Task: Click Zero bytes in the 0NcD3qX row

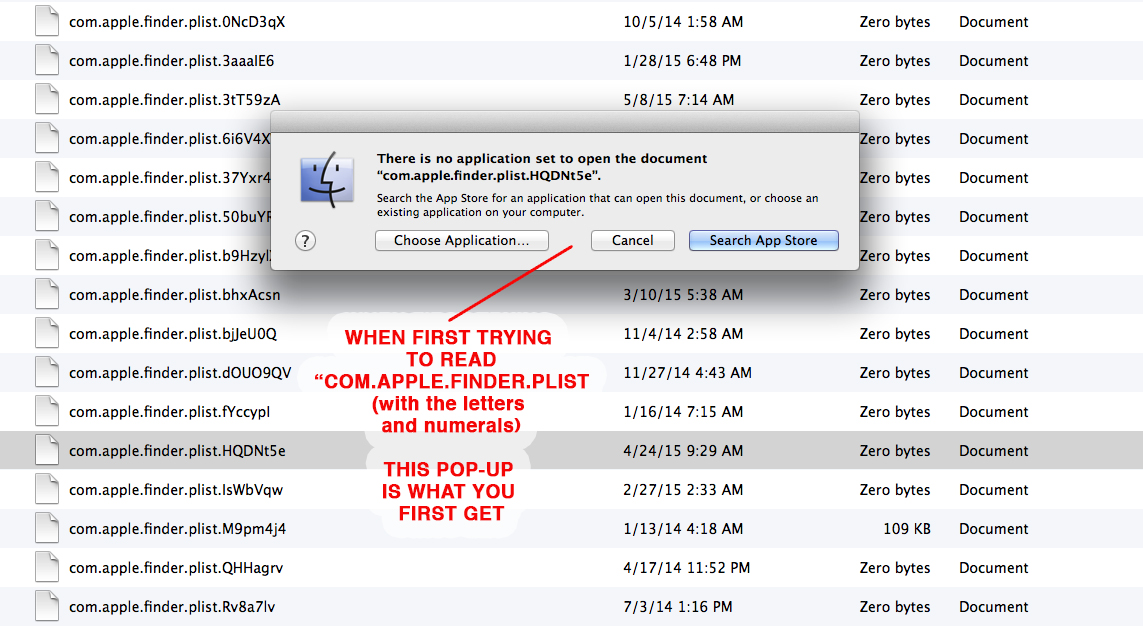Action: tap(894, 23)
